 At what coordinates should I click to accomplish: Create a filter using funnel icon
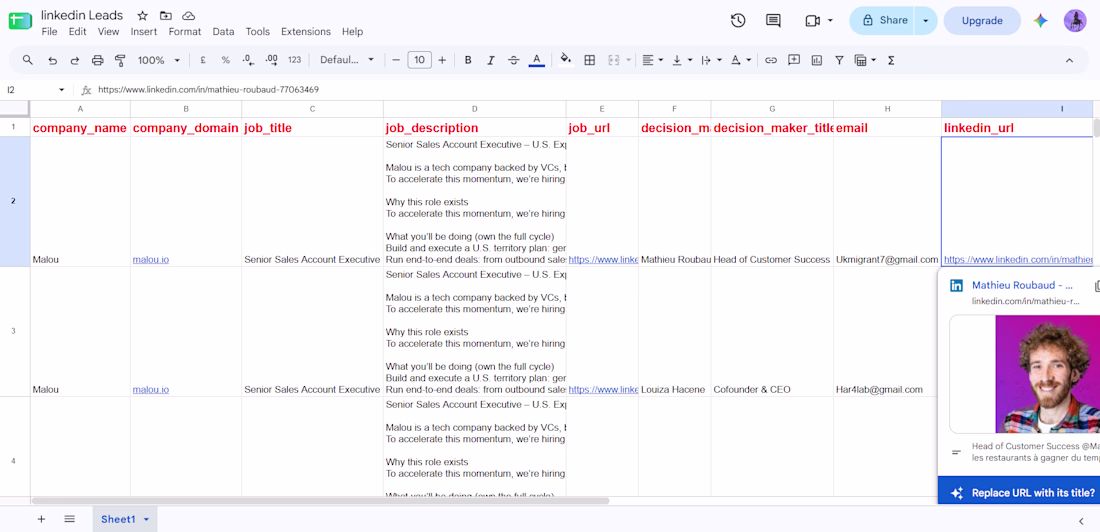tap(839, 60)
